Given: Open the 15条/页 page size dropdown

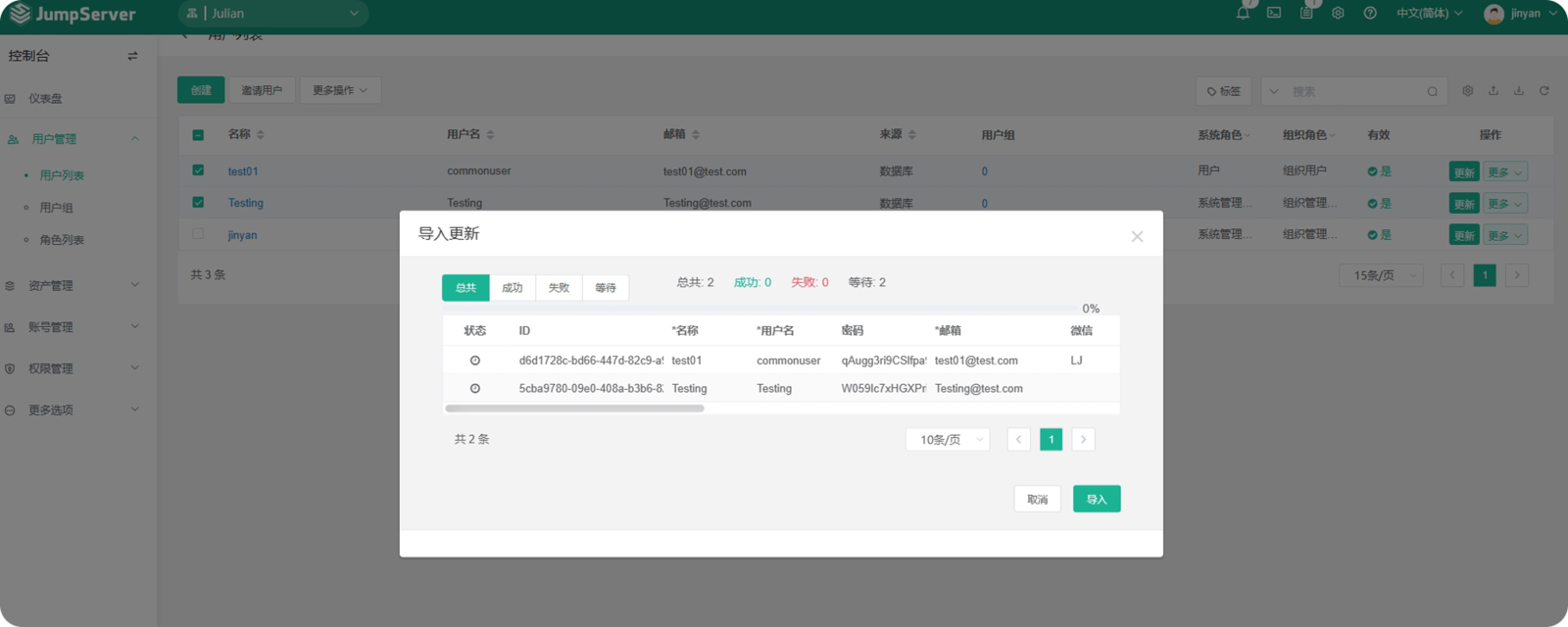Looking at the screenshot, I should (x=1382, y=275).
